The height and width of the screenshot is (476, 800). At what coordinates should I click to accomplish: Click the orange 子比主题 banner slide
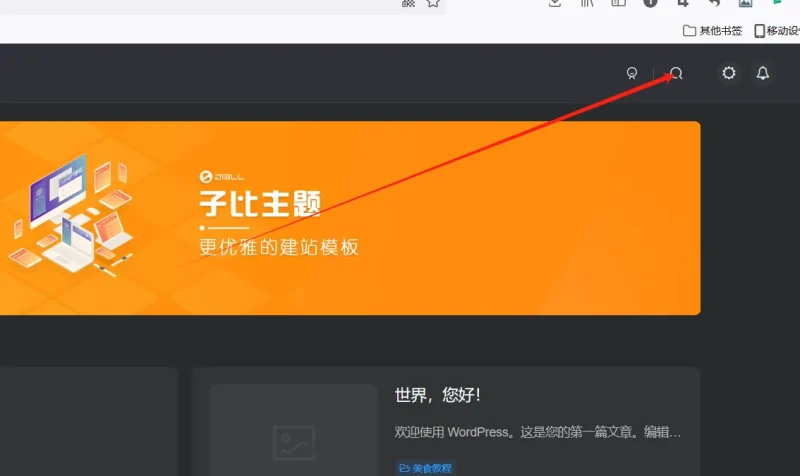[x=350, y=218]
